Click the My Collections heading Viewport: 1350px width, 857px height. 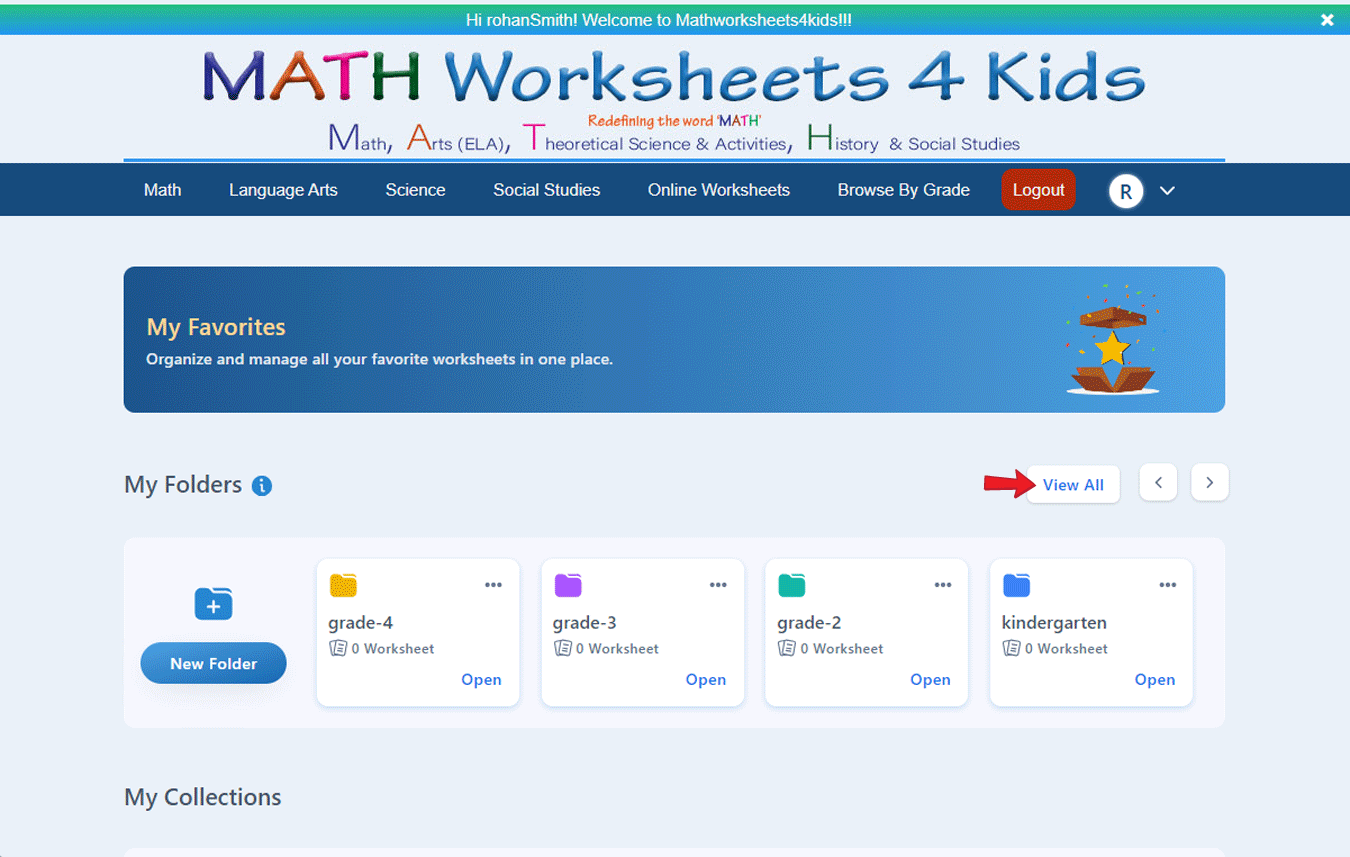[x=203, y=797]
